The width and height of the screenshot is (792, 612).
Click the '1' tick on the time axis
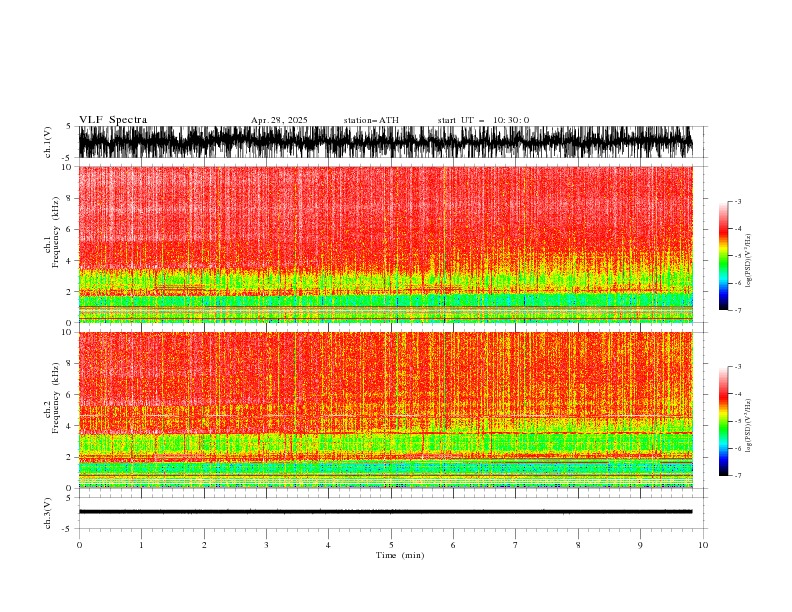[141, 545]
